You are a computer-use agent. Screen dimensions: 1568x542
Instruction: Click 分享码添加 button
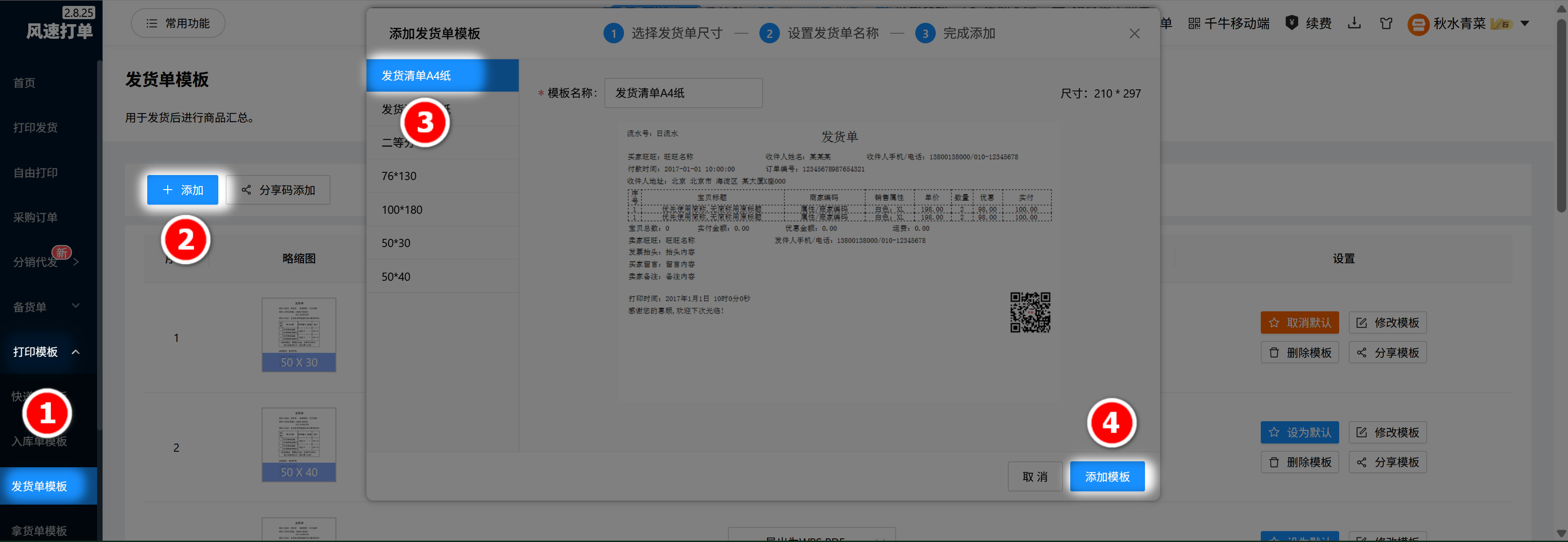pyautogui.click(x=278, y=190)
